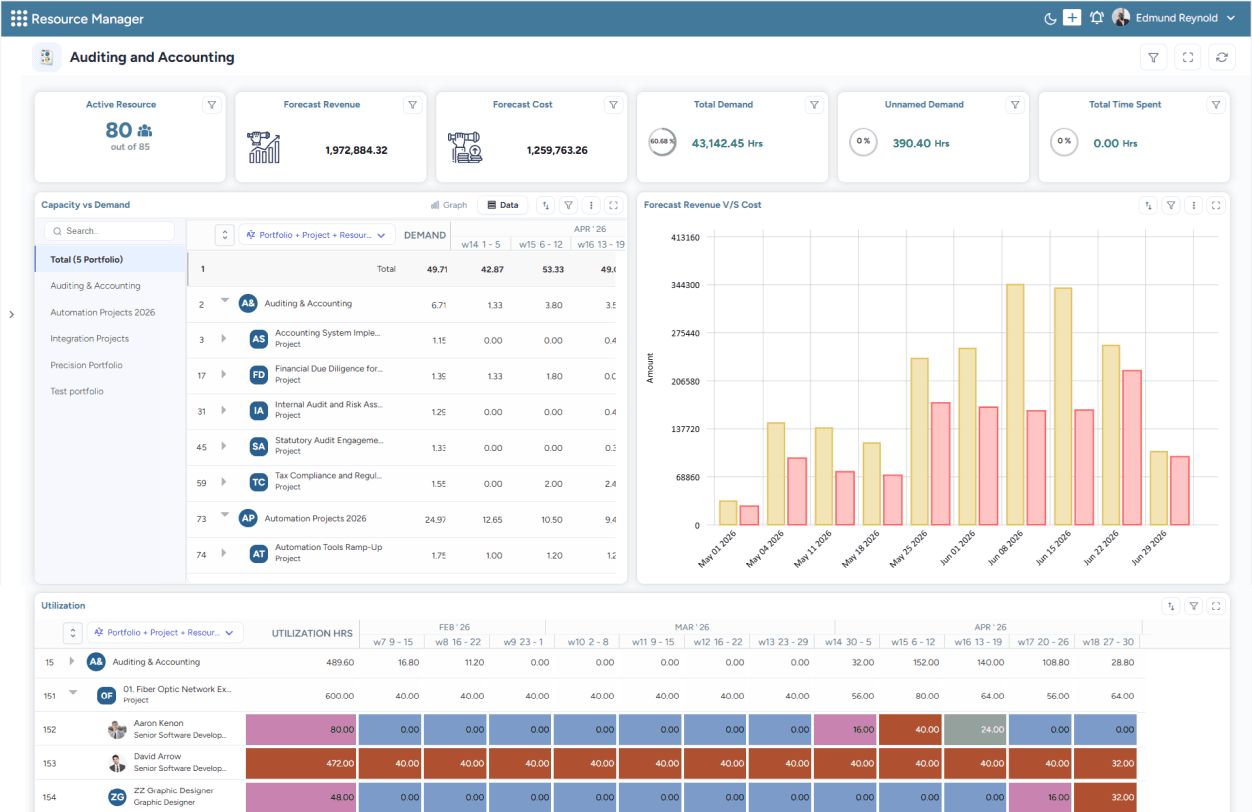Screen dimensions: 1252x812
Task: Expand Tax Compliance and Regul... row
Action: (x=224, y=483)
